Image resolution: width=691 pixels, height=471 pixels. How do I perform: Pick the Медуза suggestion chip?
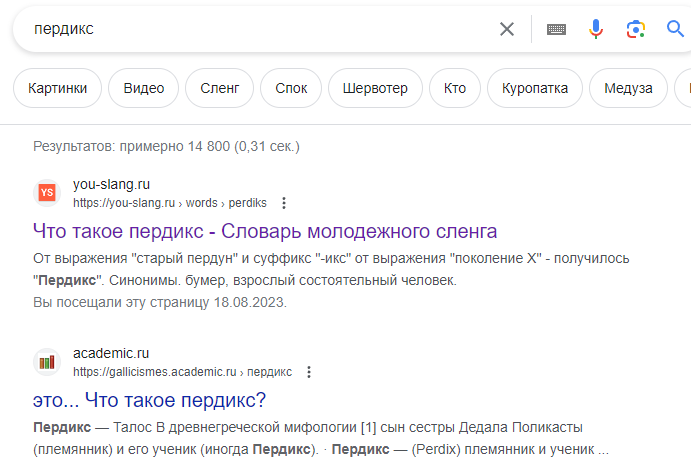pyautogui.click(x=628, y=88)
